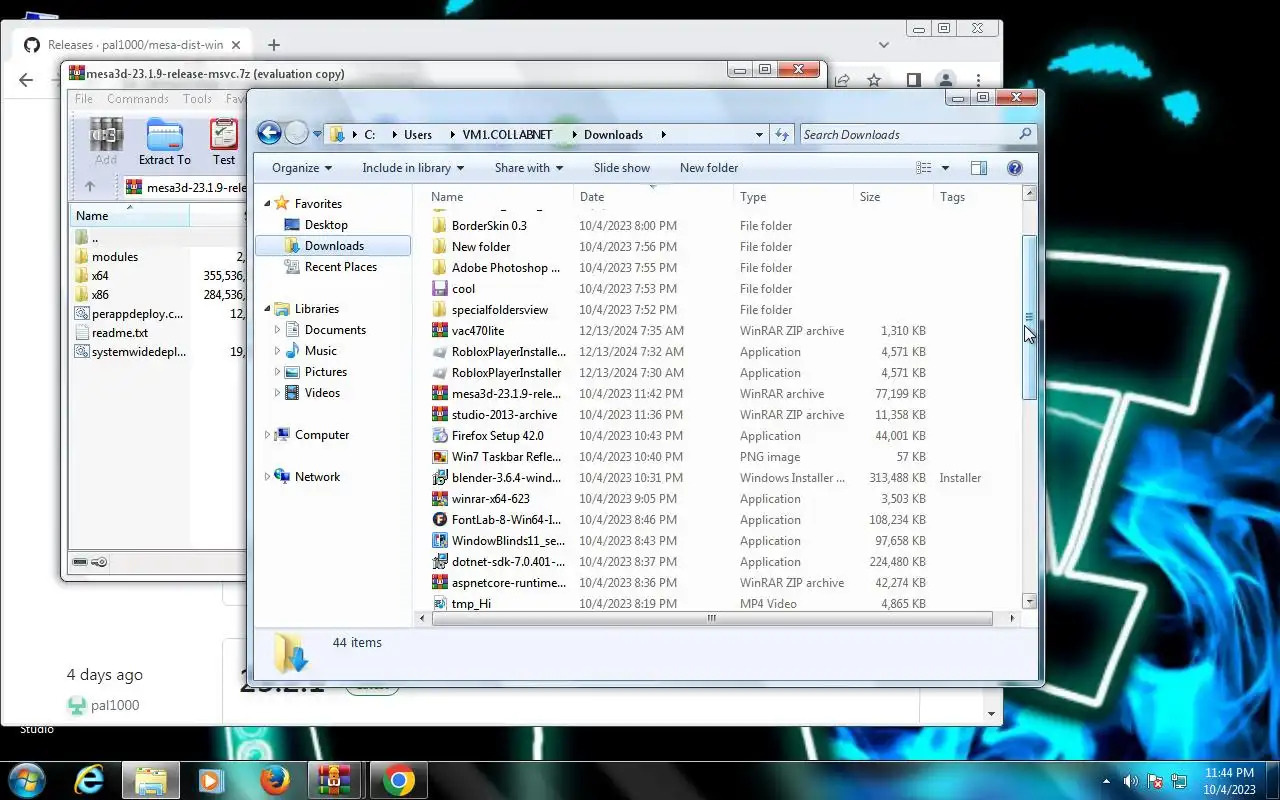This screenshot has height=800, width=1280.
Task: Open the Include in library dropdown
Action: click(x=413, y=168)
